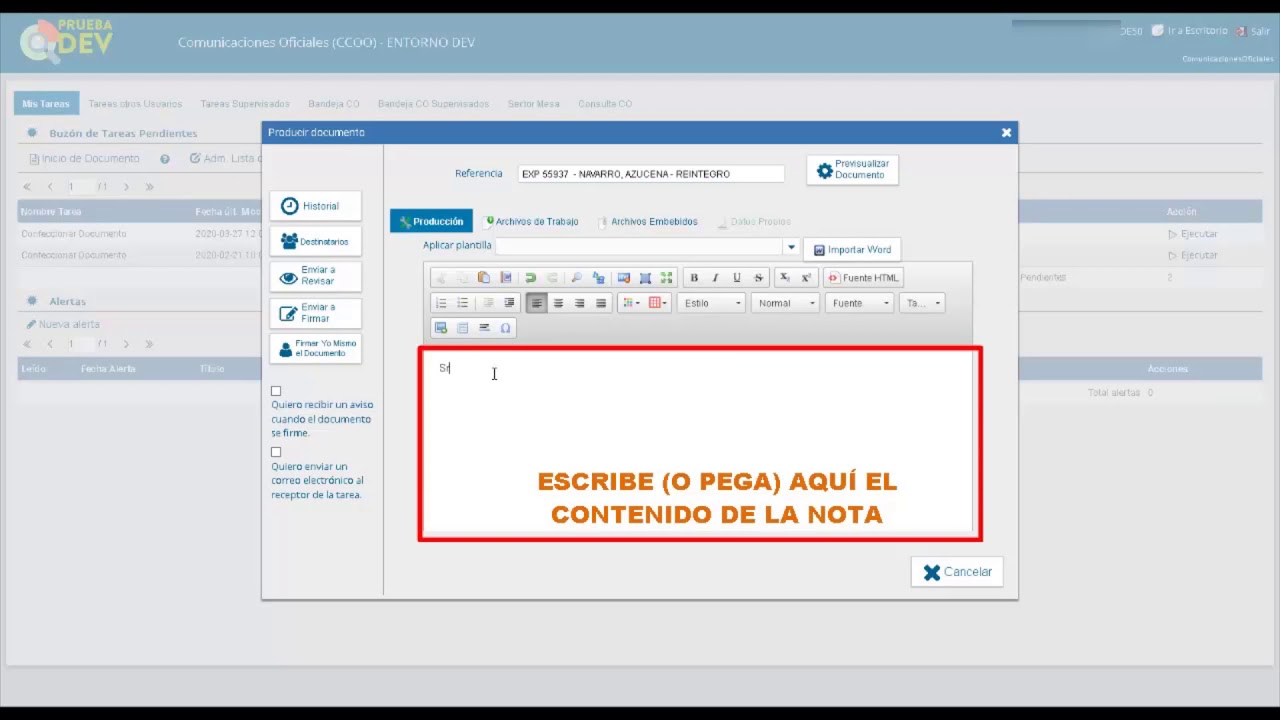
Task: Apply subscript formatting
Action: [784, 278]
